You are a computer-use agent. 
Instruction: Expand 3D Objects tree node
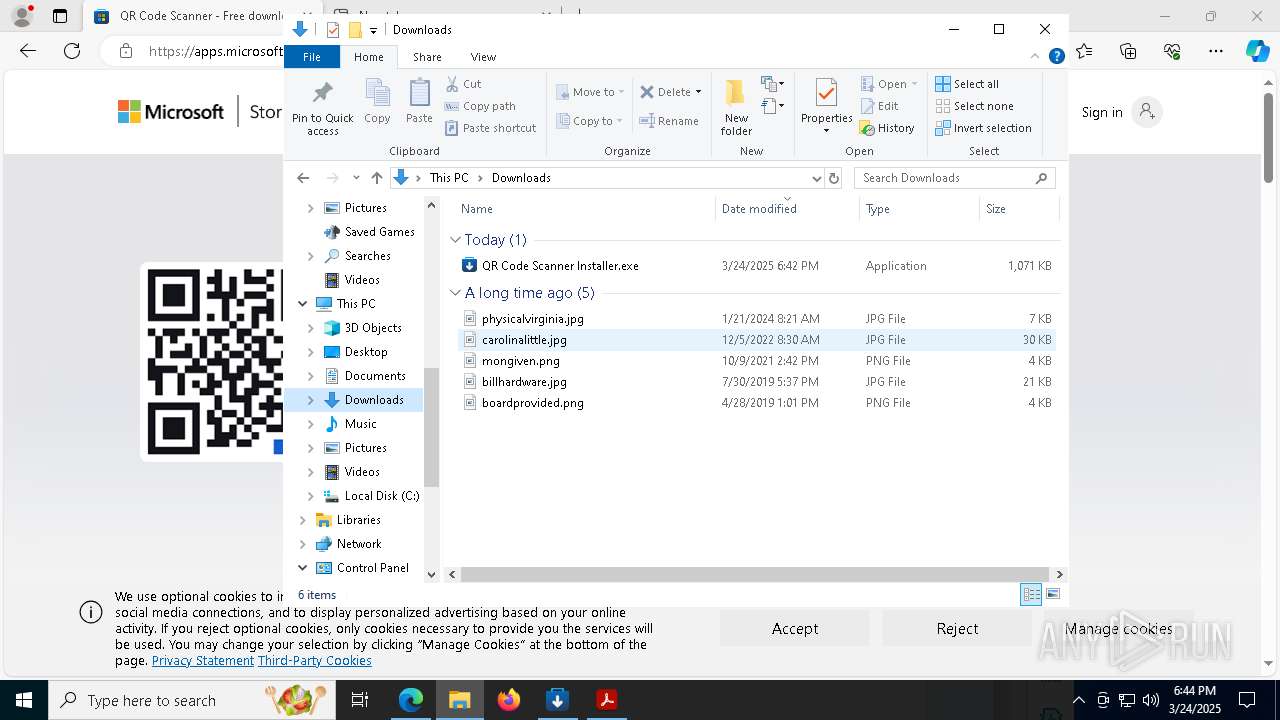tap(311, 328)
